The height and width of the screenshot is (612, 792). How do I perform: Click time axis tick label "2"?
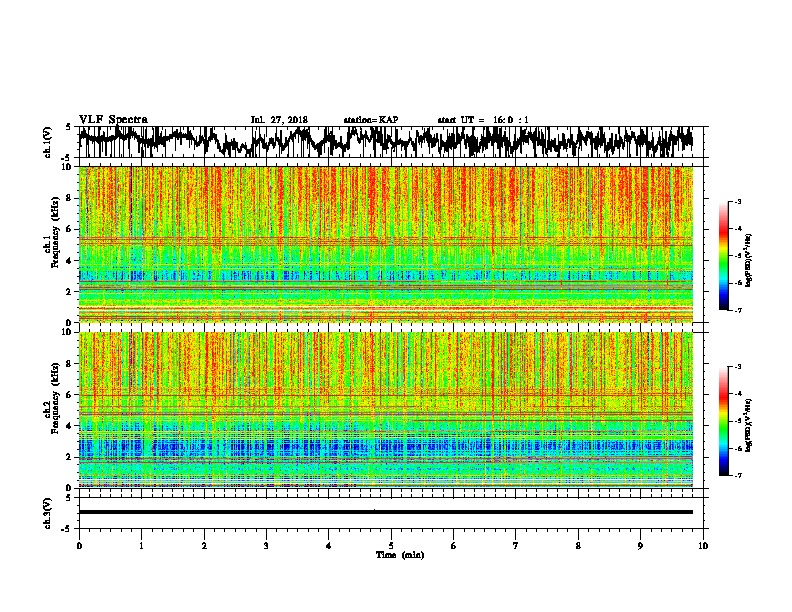[204, 546]
